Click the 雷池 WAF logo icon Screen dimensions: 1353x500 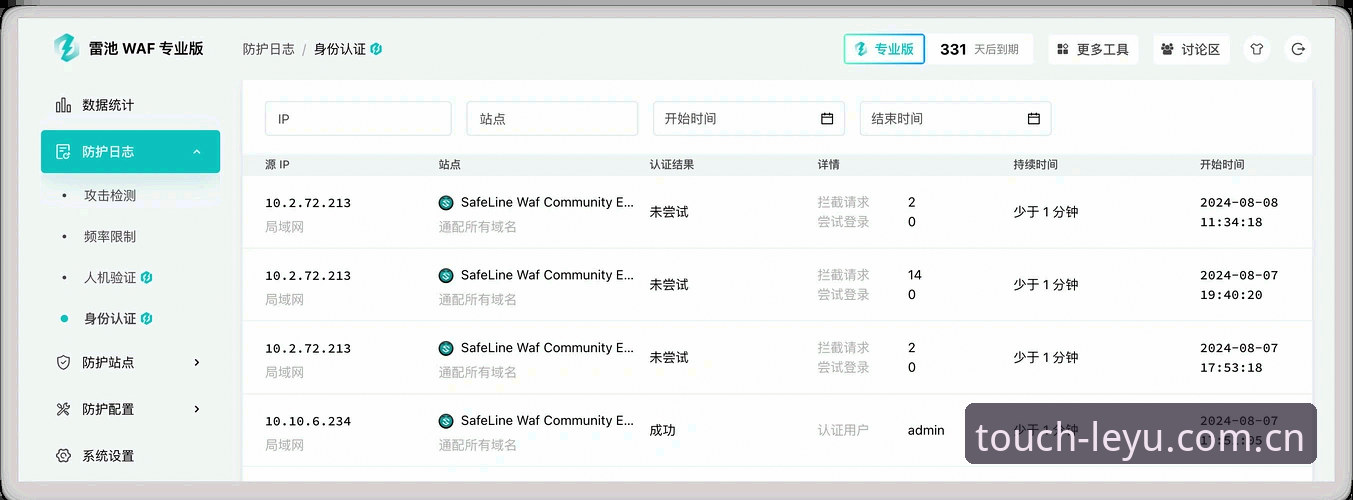tap(66, 48)
